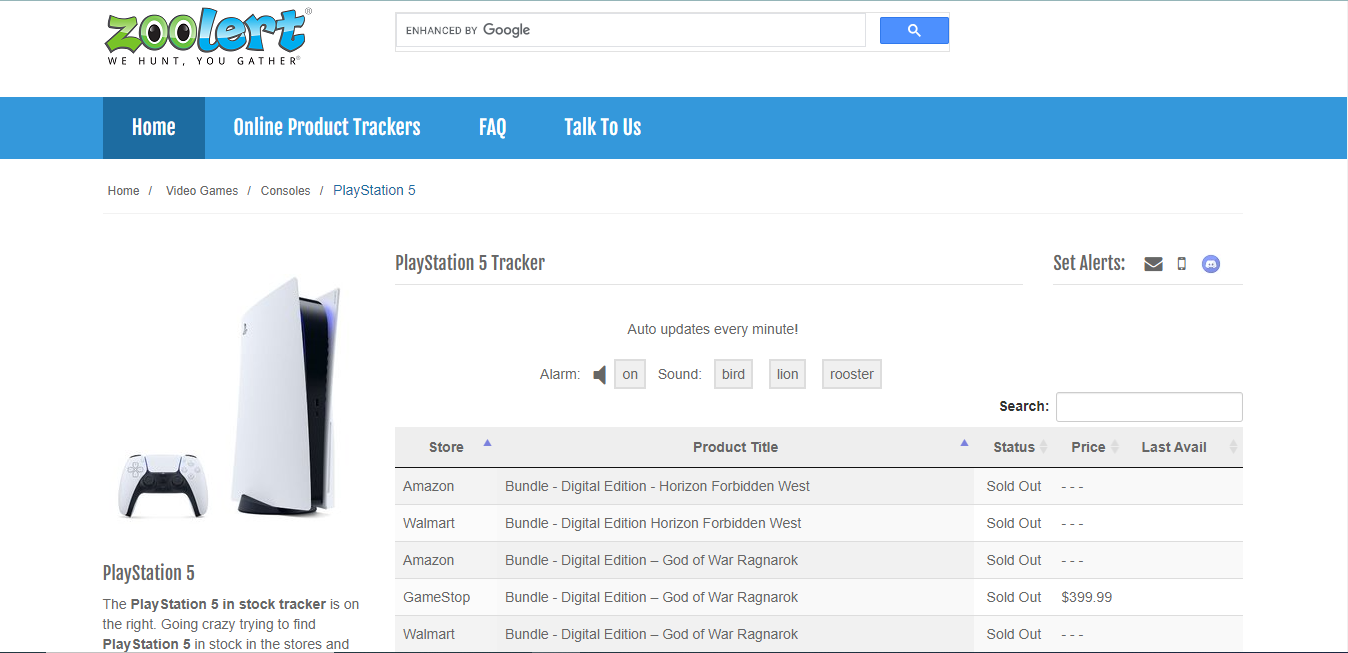Select the rooster alarm sound
The height and width of the screenshot is (653, 1348).
(852, 374)
